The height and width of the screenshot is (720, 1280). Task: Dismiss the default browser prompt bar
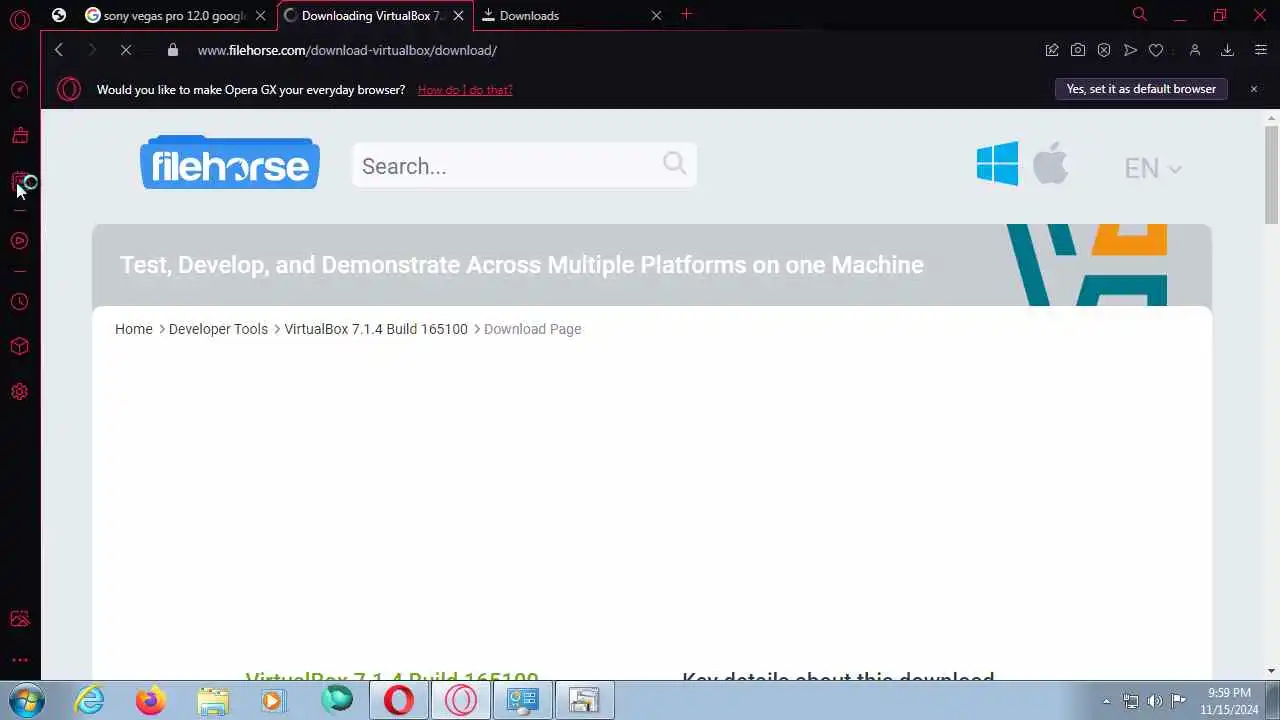(x=1253, y=89)
